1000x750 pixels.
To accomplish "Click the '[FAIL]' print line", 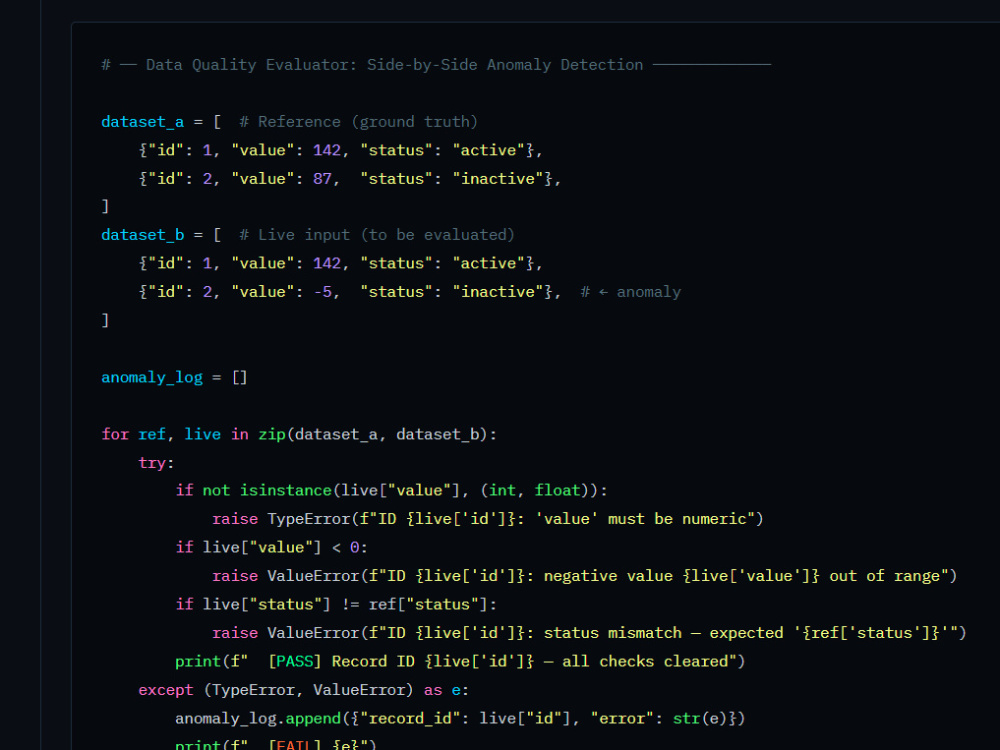I will coord(276,744).
